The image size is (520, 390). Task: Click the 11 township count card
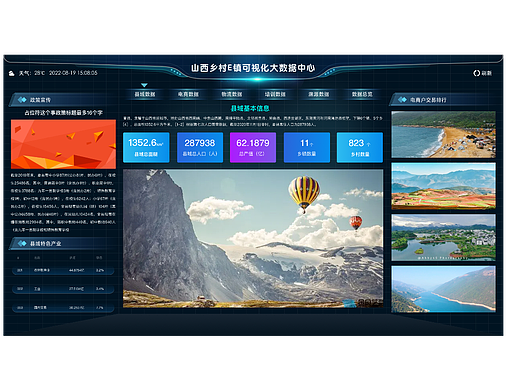click(307, 147)
